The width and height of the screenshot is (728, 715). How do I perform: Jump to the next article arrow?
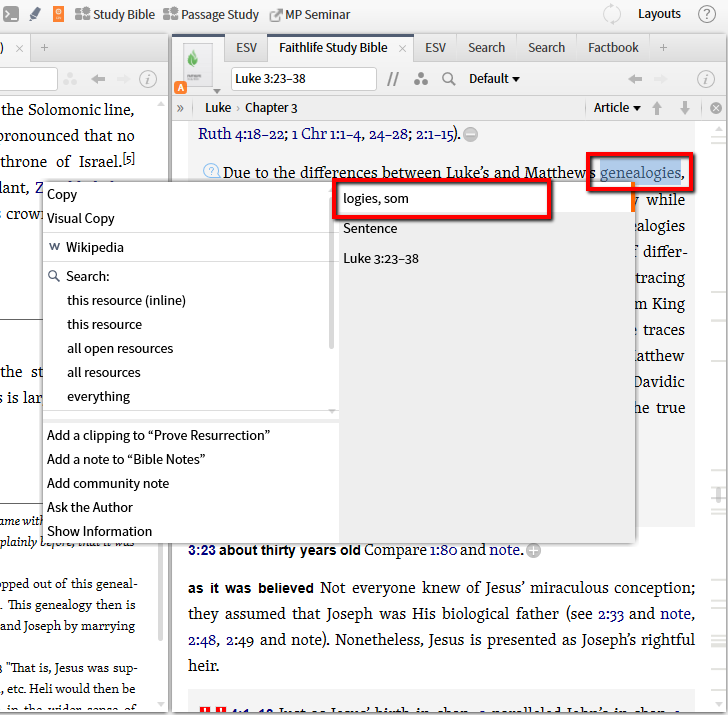tap(684, 108)
